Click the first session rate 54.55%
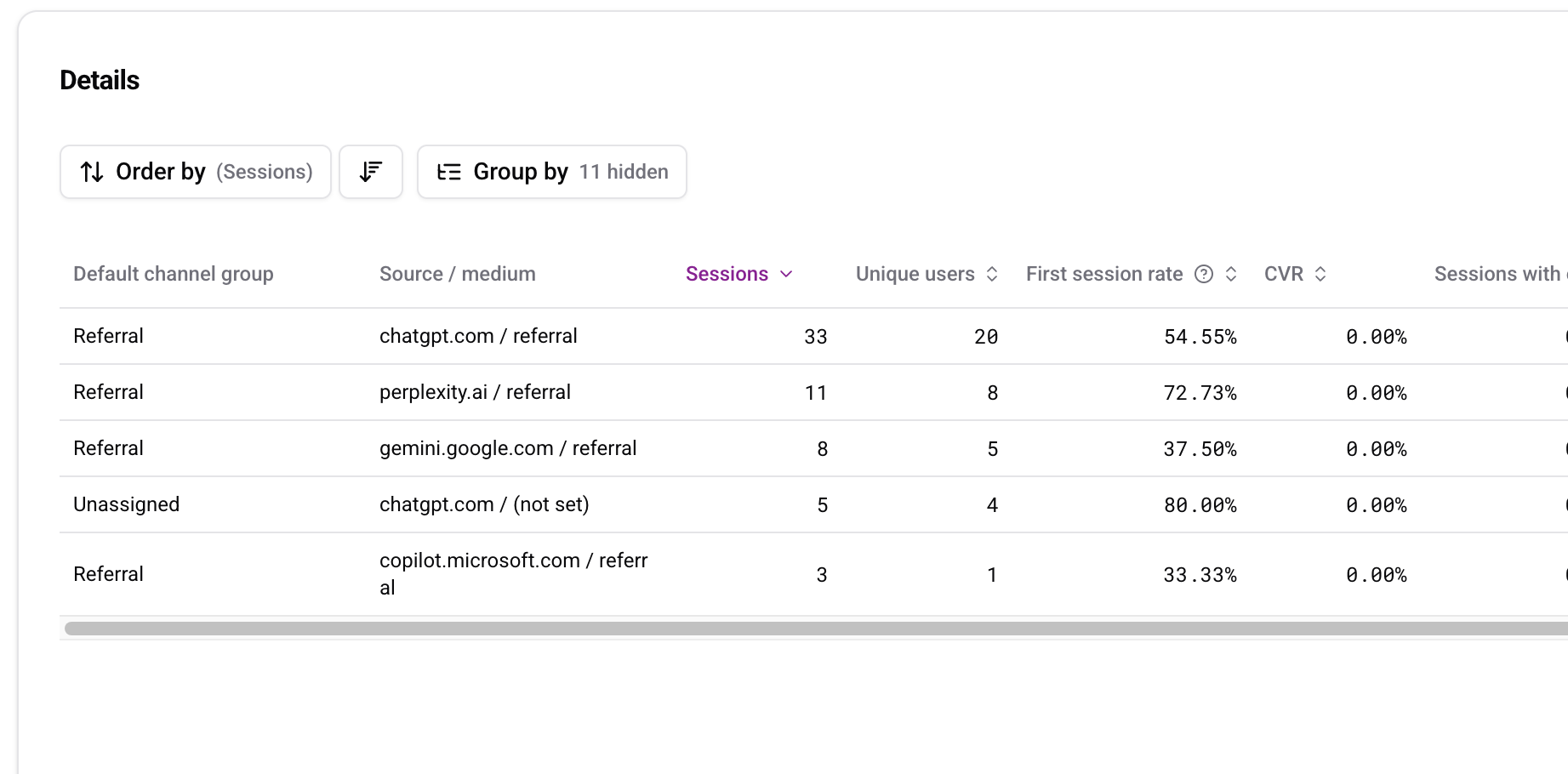 coord(1200,337)
